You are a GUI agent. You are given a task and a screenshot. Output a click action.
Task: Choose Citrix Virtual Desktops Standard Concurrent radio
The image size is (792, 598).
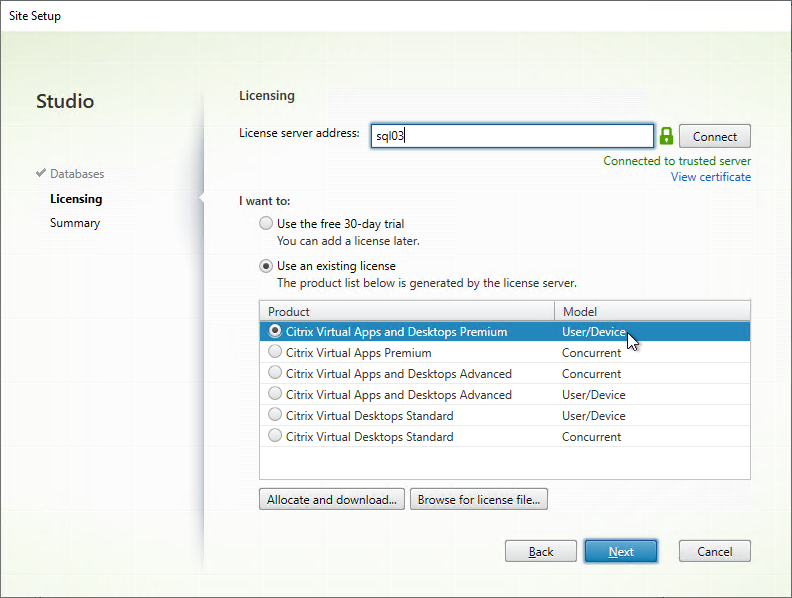click(x=275, y=435)
